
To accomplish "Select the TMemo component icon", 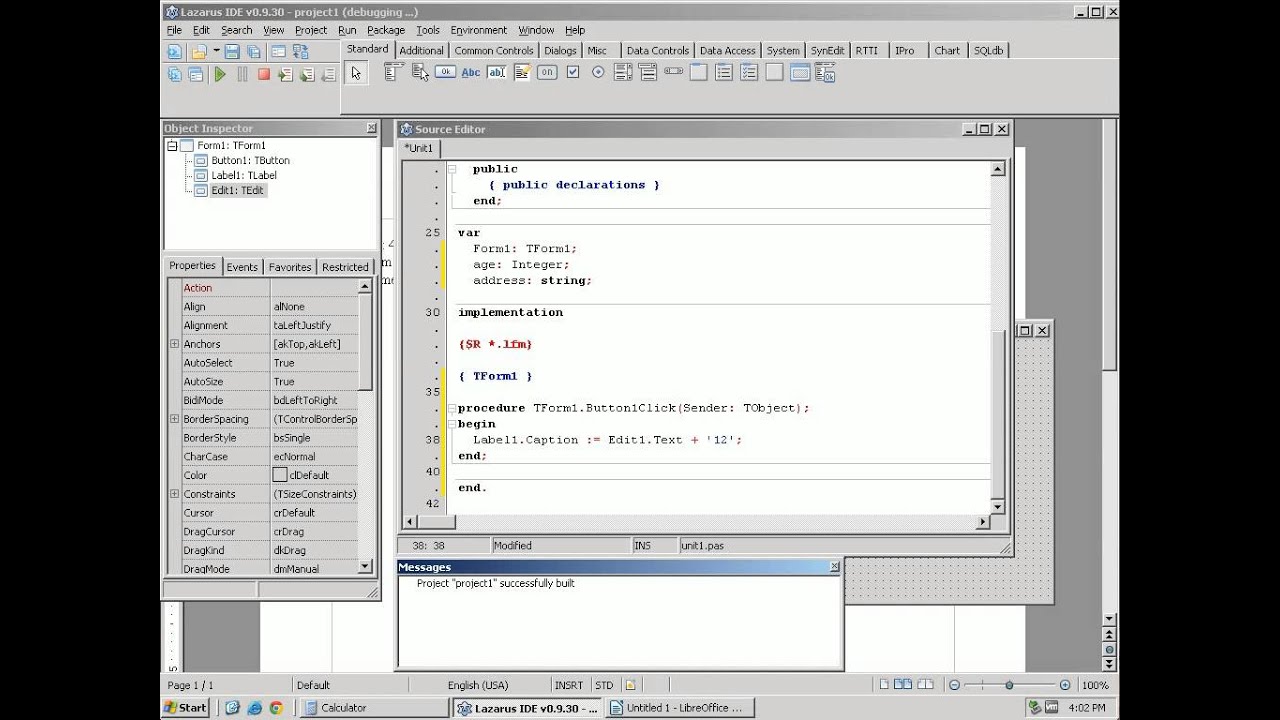I will coord(521,72).
